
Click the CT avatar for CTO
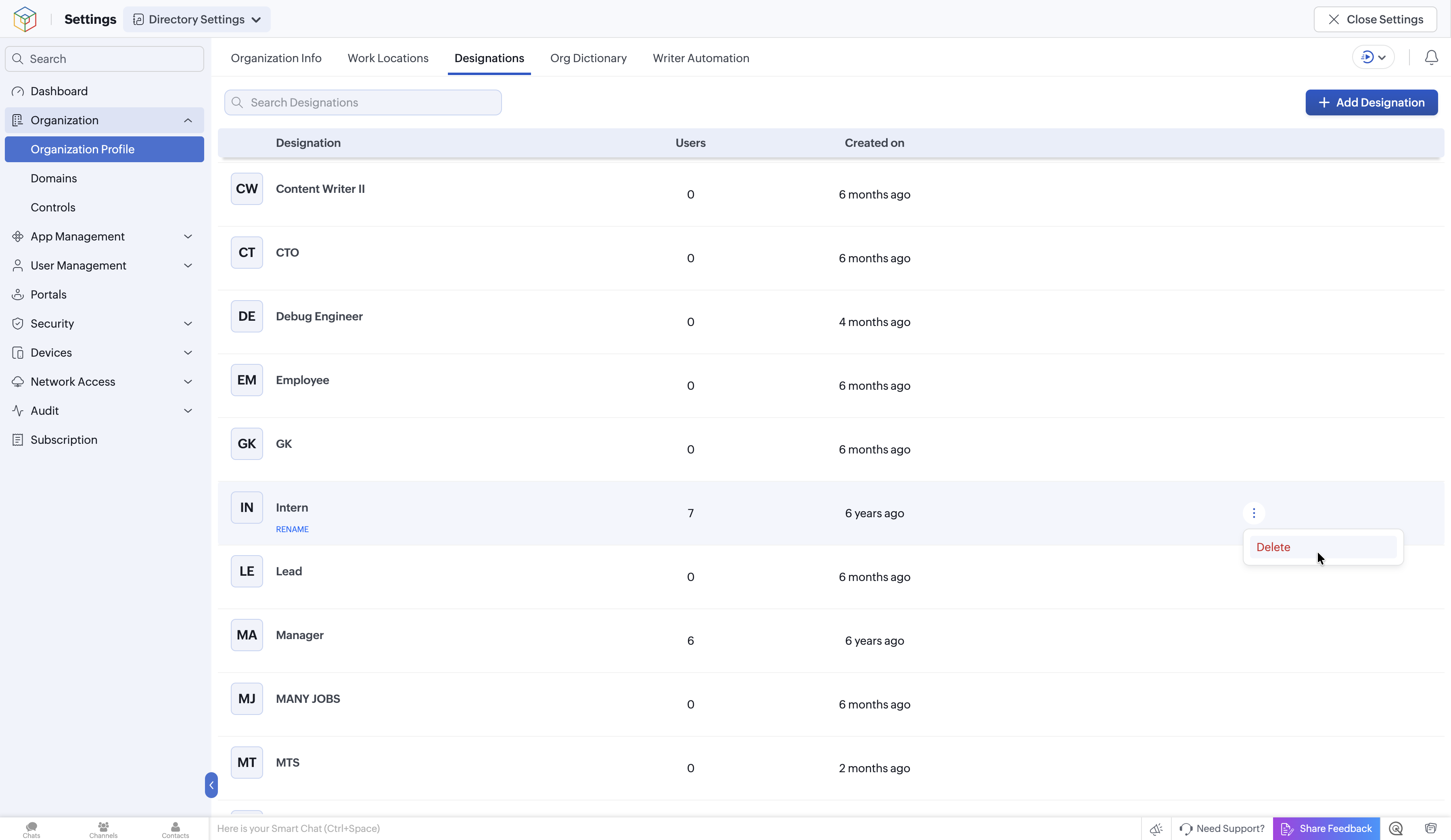click(247, 253)
